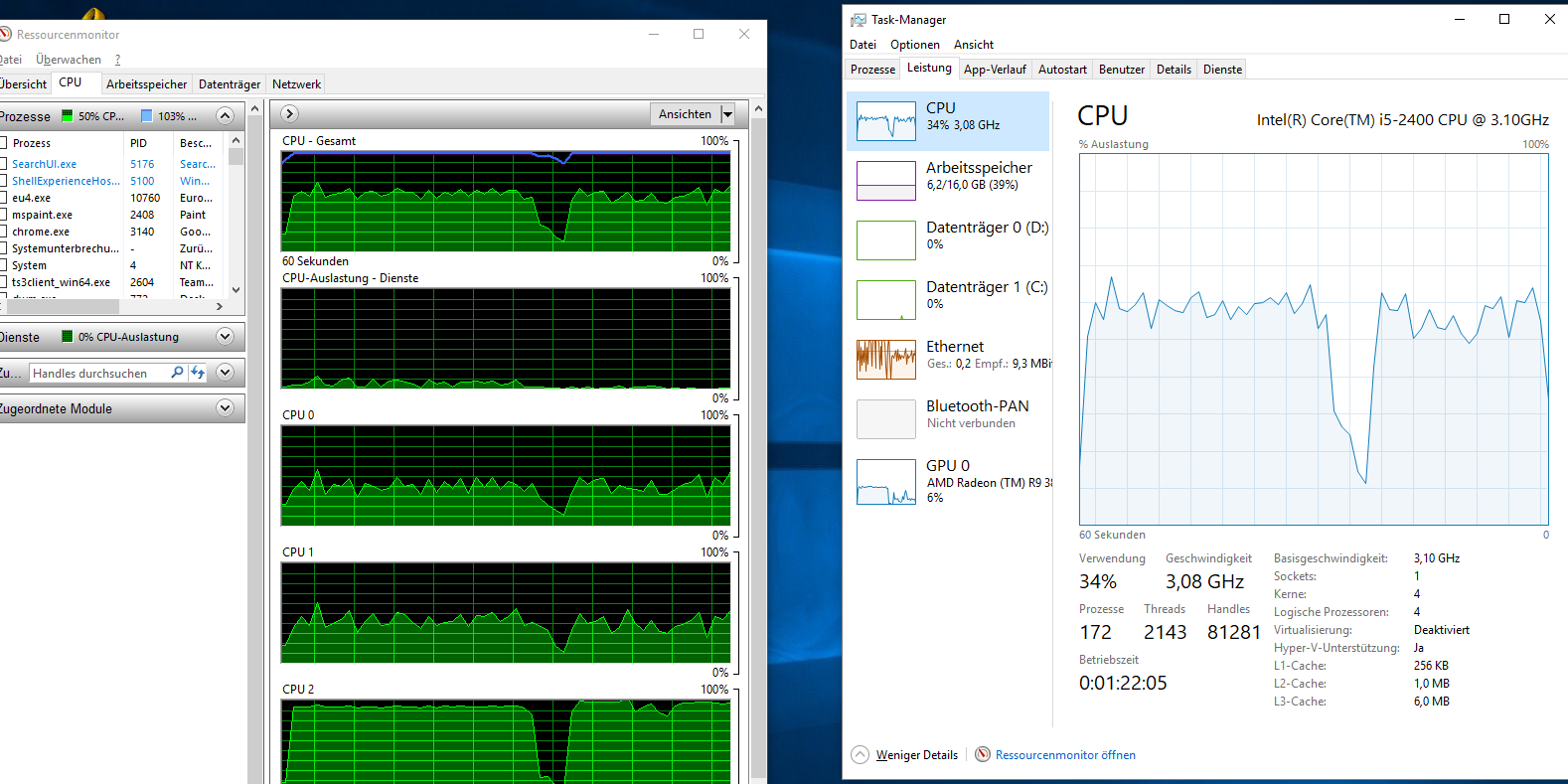Switch to App-Verlauf tab
Image resolution: width=1568 pixels, height=784 pixels.
pyautogui.click(x=995, y=70)
